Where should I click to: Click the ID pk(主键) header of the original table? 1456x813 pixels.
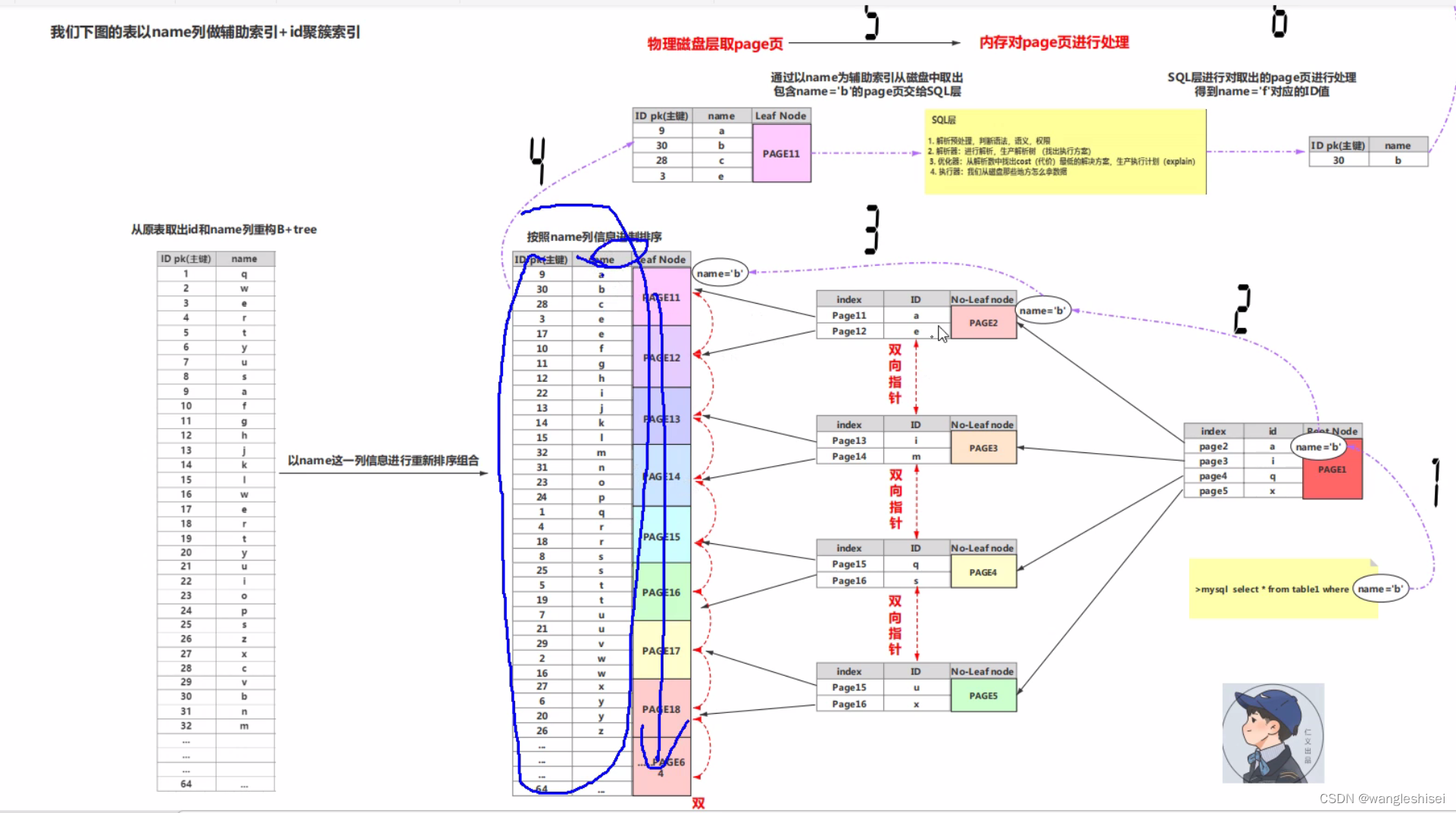186,259
